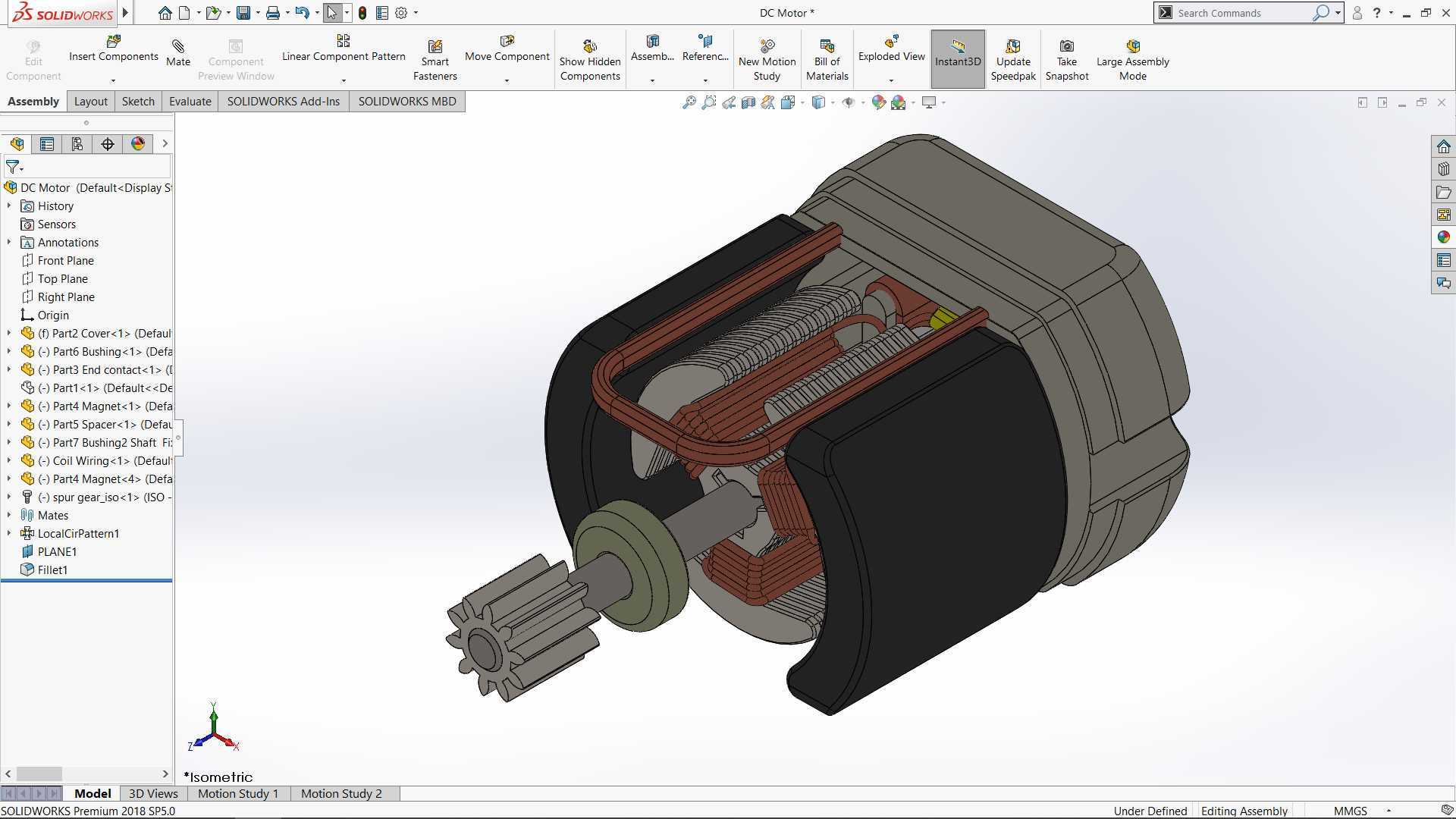Click the Zoom to Fit icon

pos(689,102)
